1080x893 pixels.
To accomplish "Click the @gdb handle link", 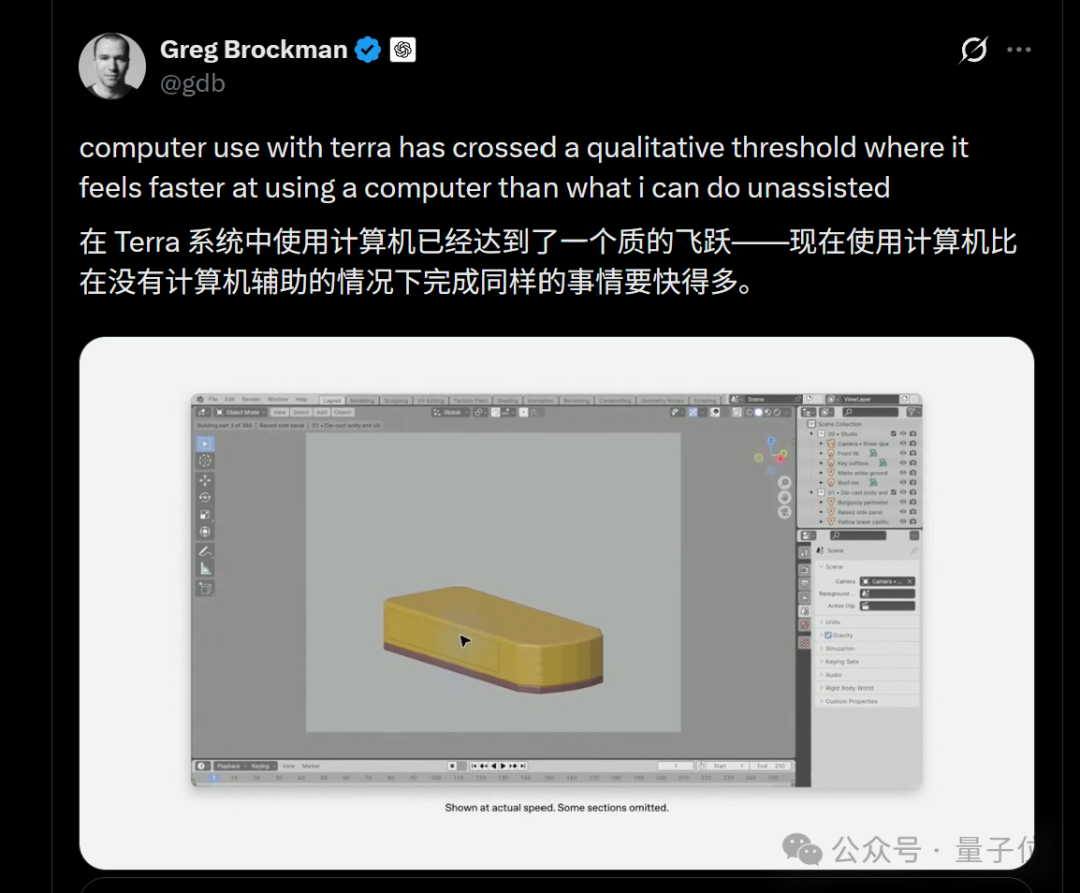I will point(193,83).
